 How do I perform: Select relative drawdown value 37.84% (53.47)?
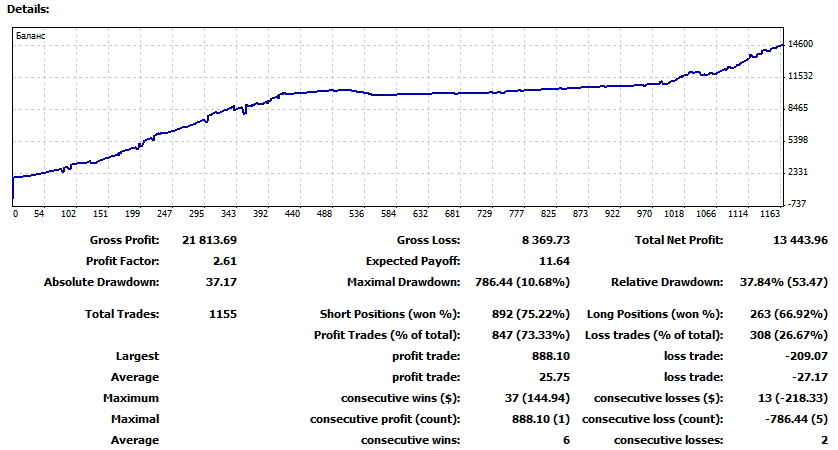coord(783,282)
